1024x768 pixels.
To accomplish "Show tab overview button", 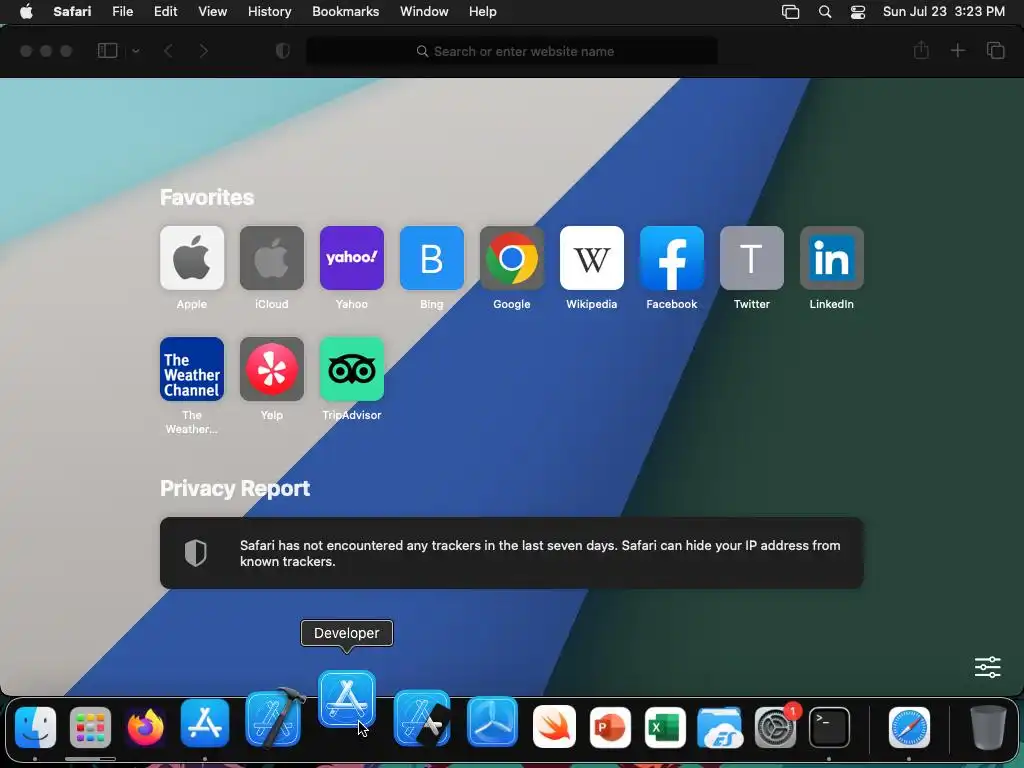I will pyautogui.click(x=995, y=50).
